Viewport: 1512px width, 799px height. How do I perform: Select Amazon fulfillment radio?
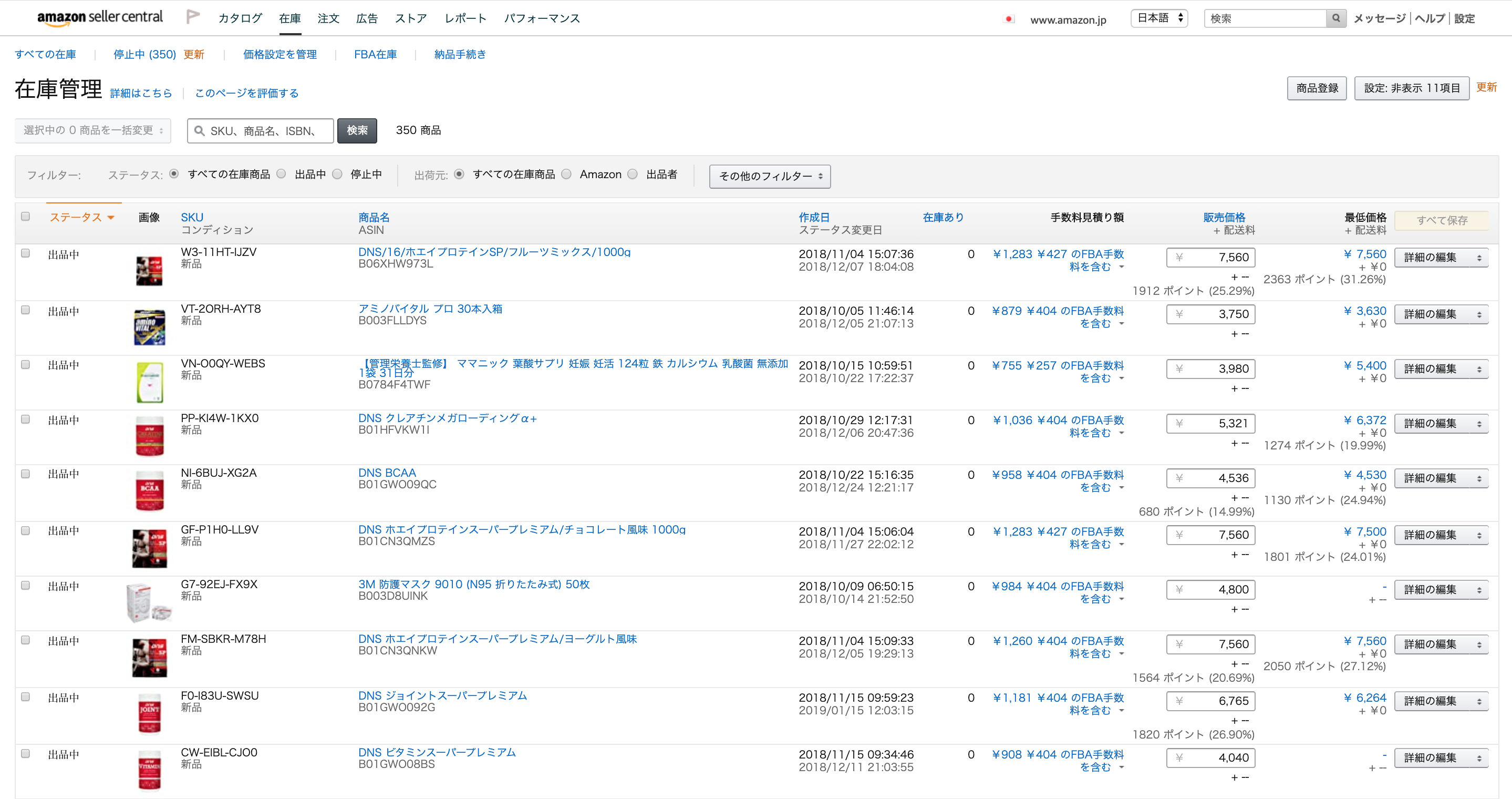click(566, 174)
